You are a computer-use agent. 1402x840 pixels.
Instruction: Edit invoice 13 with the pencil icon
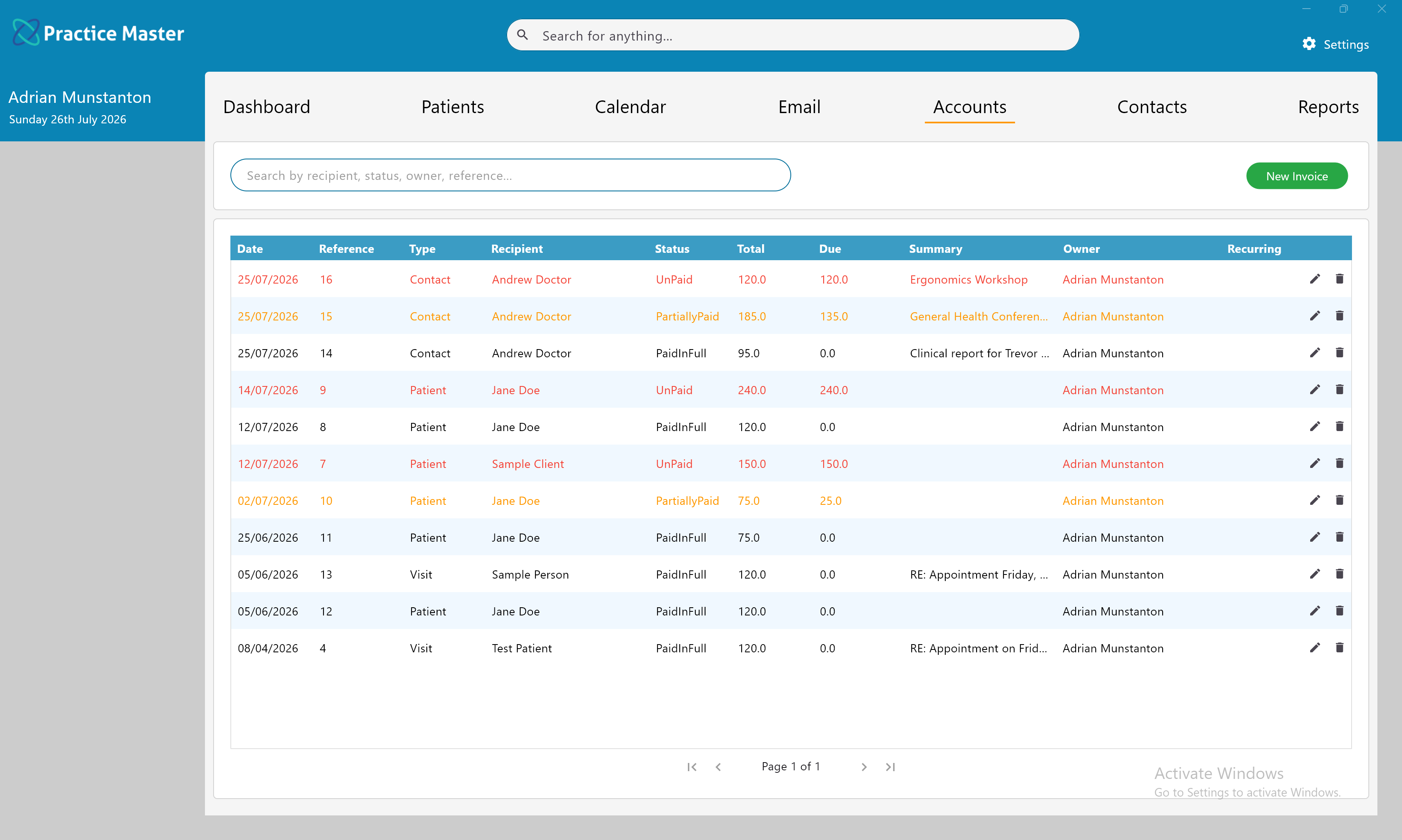point(1315,573)
